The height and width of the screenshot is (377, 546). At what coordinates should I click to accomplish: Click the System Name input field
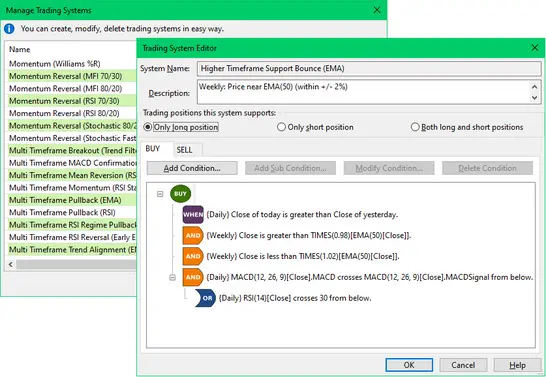point(369,69)
